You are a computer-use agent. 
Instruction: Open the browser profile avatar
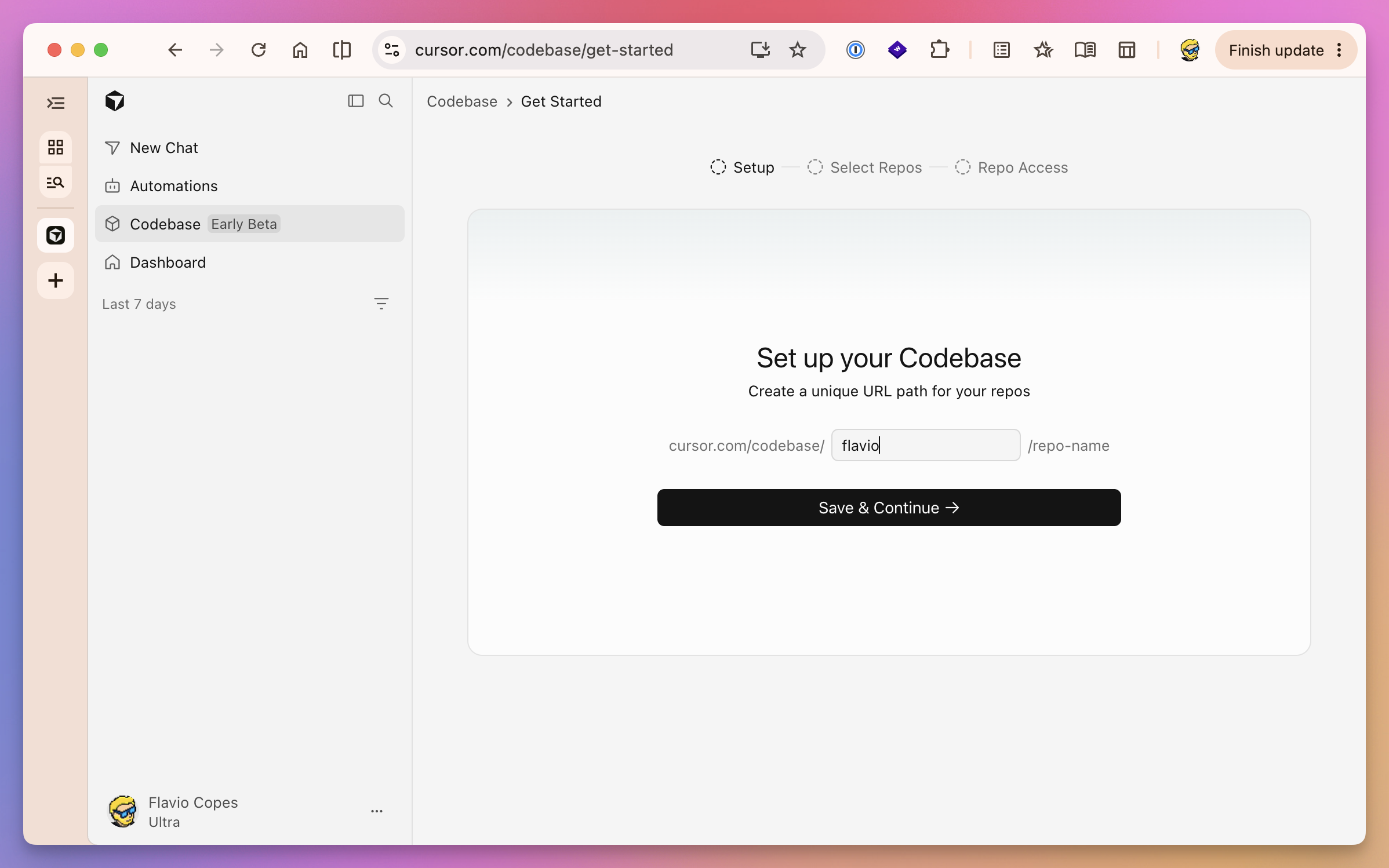(1190, 50)
